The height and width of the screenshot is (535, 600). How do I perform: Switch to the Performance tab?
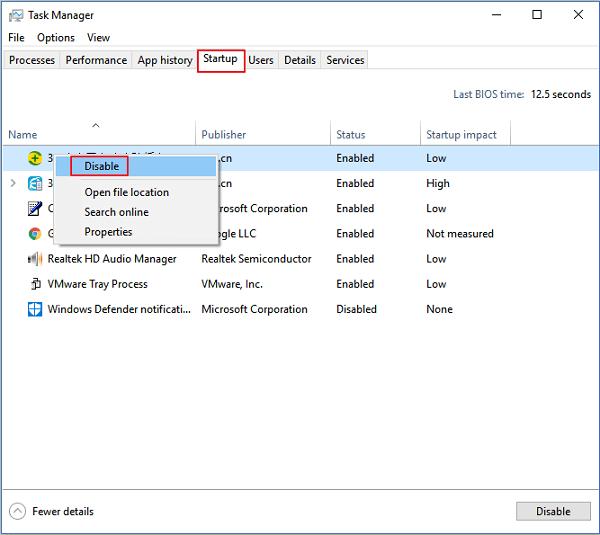tap(96, 60)
